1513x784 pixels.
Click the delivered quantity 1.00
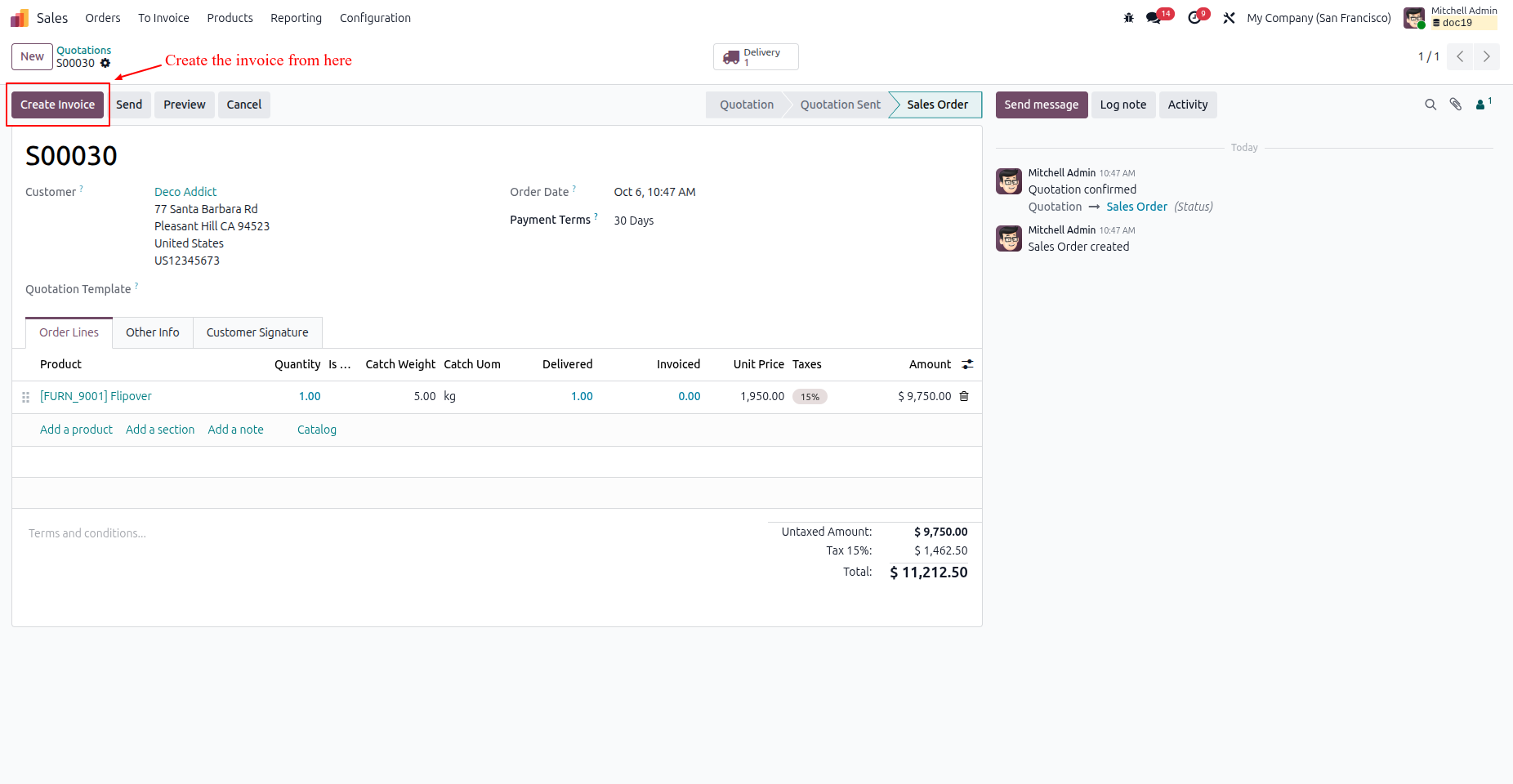582,396
